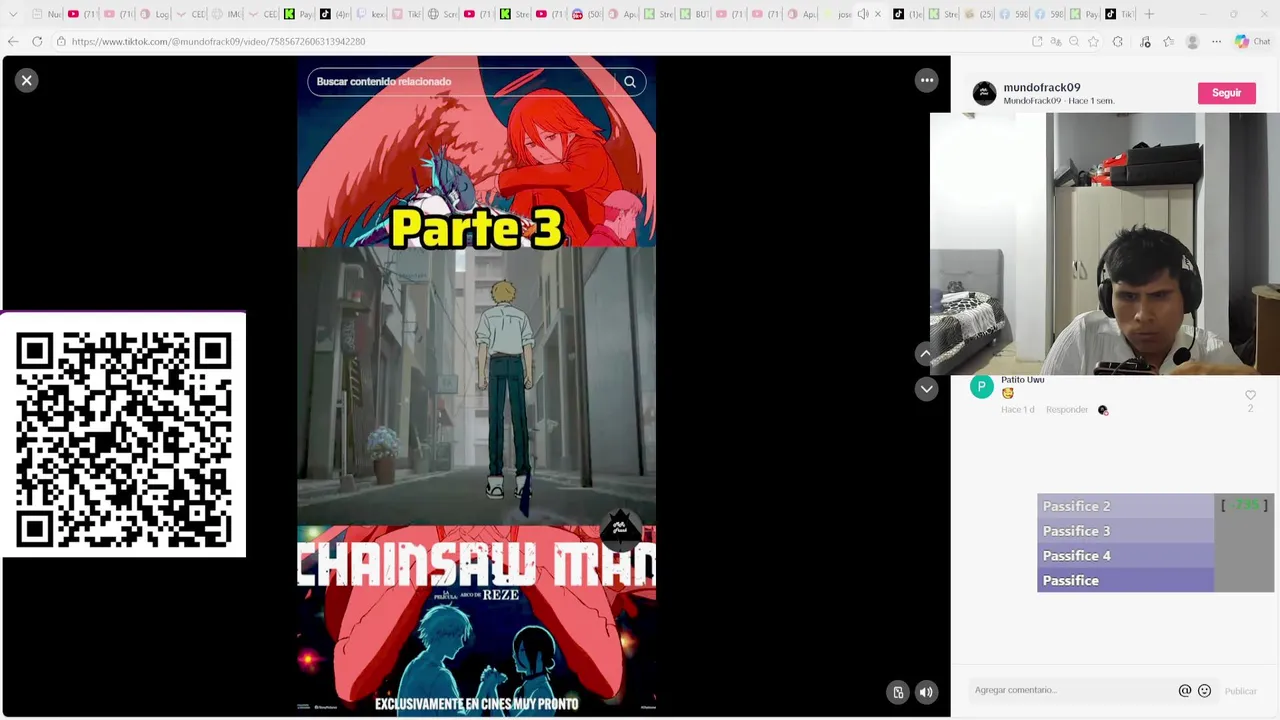Viewport: 1280px width, 720px height.
Task: Open the Copilot Chat button
Action: point(1252,42)
